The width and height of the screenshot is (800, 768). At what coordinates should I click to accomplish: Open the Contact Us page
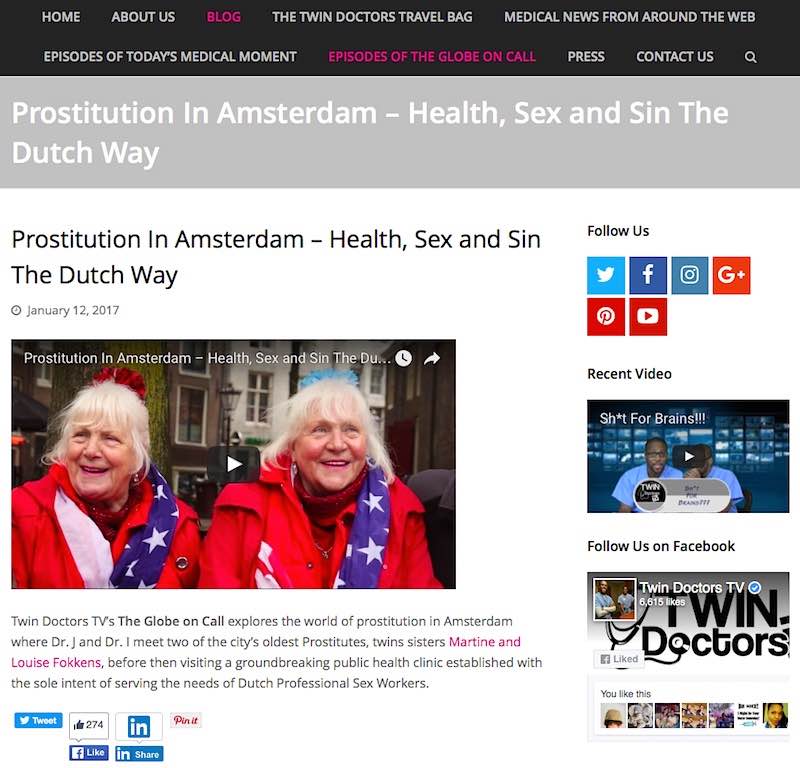[674, 57]
